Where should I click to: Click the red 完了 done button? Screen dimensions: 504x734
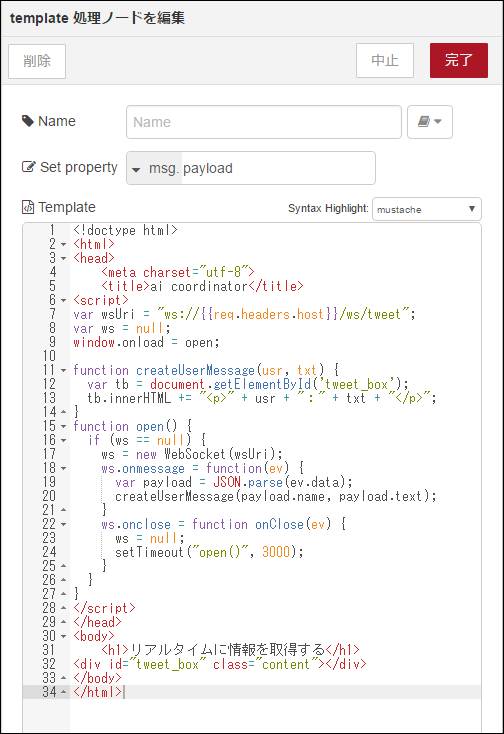[459, 60]
